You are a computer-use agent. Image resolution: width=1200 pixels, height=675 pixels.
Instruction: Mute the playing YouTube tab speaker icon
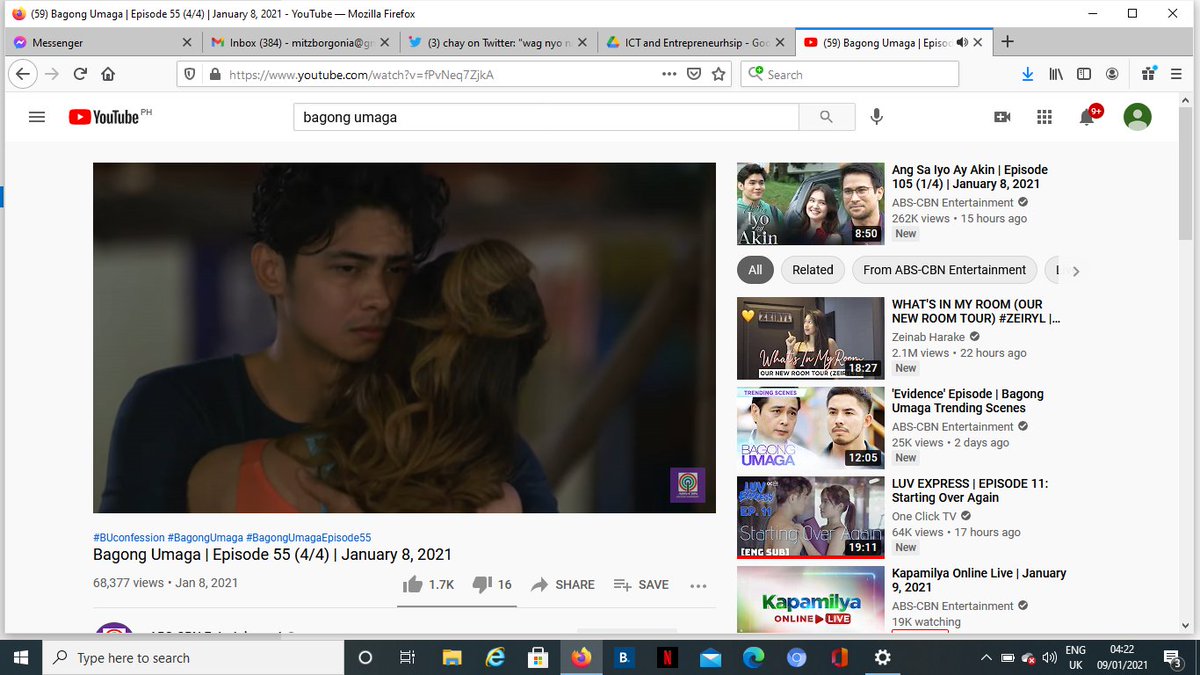(x=962, y=43)
